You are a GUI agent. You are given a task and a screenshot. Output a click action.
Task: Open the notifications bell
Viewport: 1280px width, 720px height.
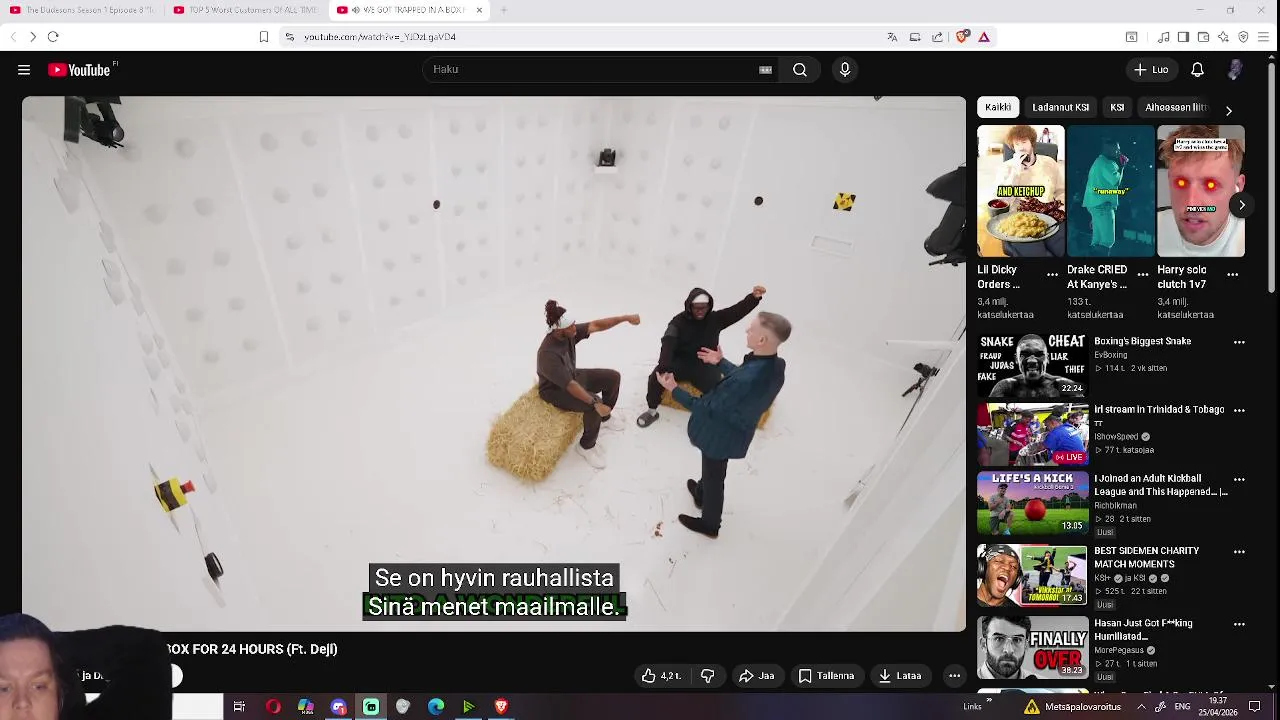[1197, 70]
